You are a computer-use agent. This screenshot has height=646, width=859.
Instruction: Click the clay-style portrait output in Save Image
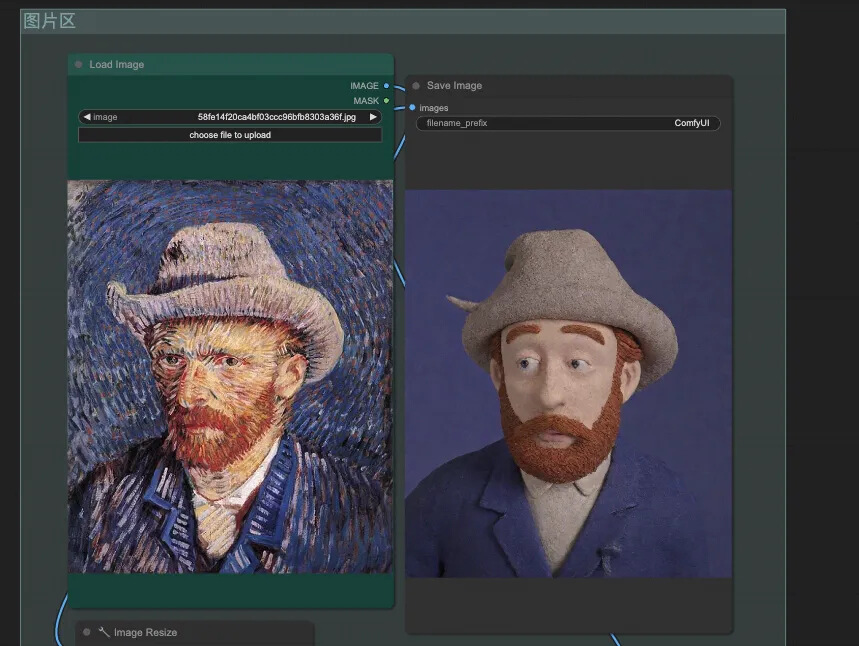coord(568,383)
